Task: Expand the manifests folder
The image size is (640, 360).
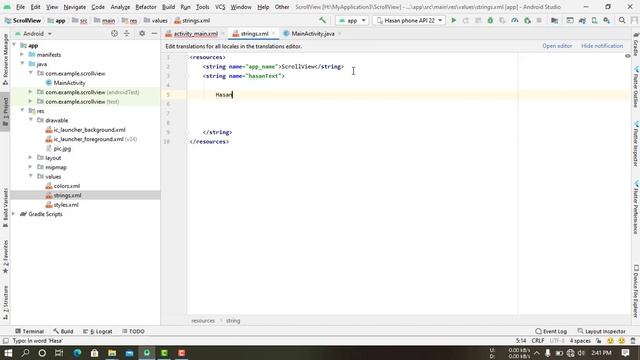Action: (x=22, y=54)
